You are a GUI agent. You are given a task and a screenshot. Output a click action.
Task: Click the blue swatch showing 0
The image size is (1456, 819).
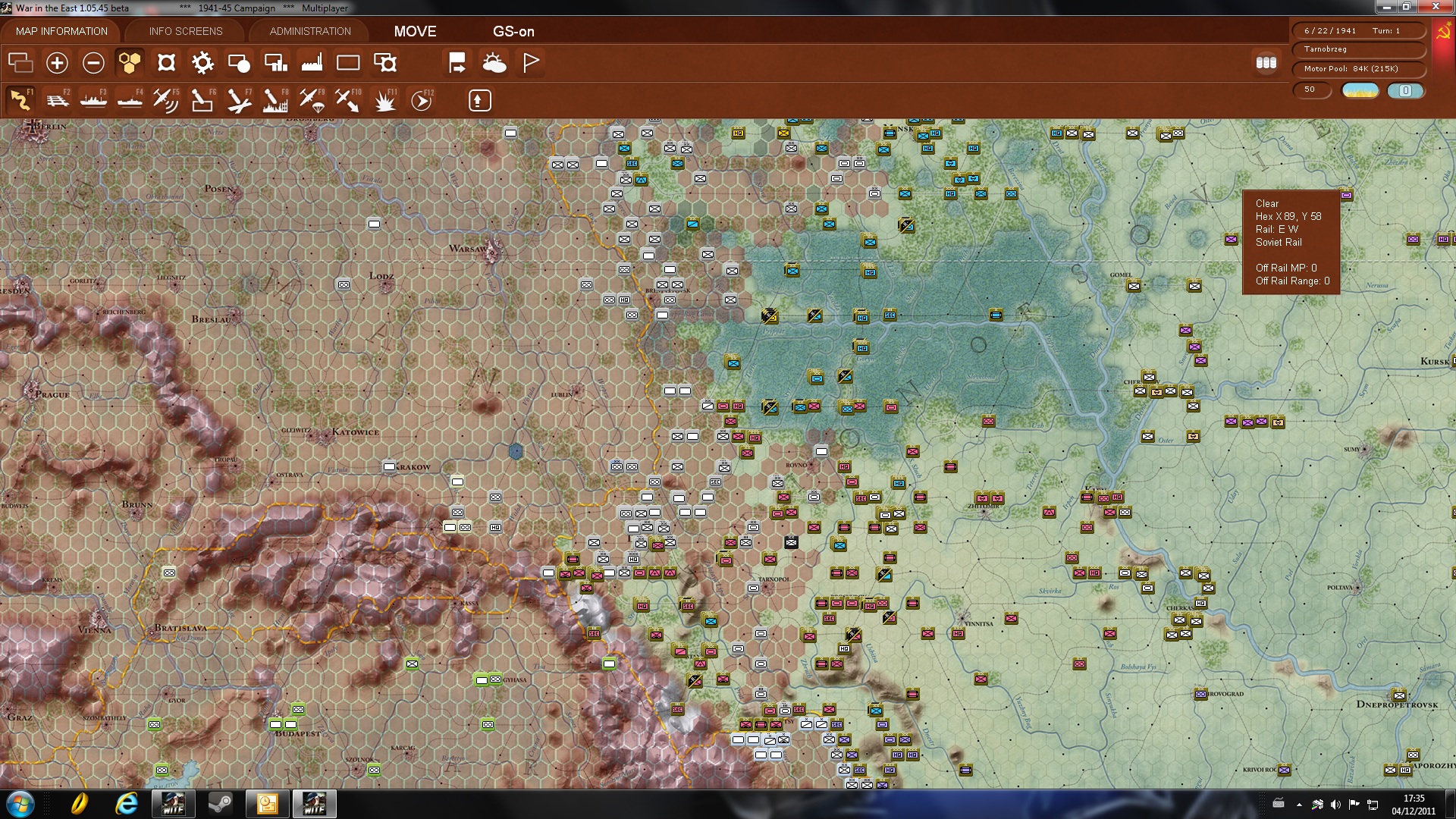point(1405,90)
